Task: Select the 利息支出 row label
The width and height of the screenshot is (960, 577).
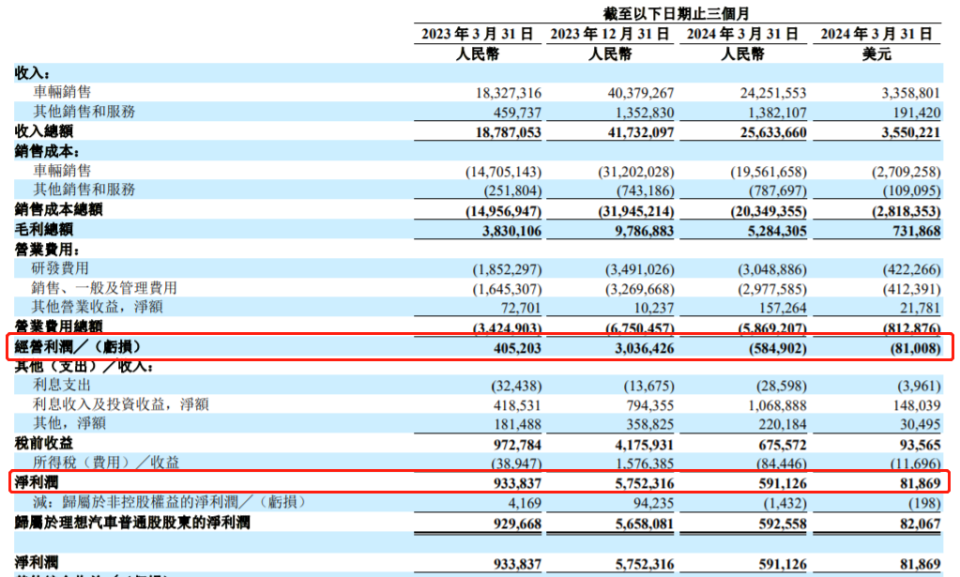Action: [x=61, y=385]
